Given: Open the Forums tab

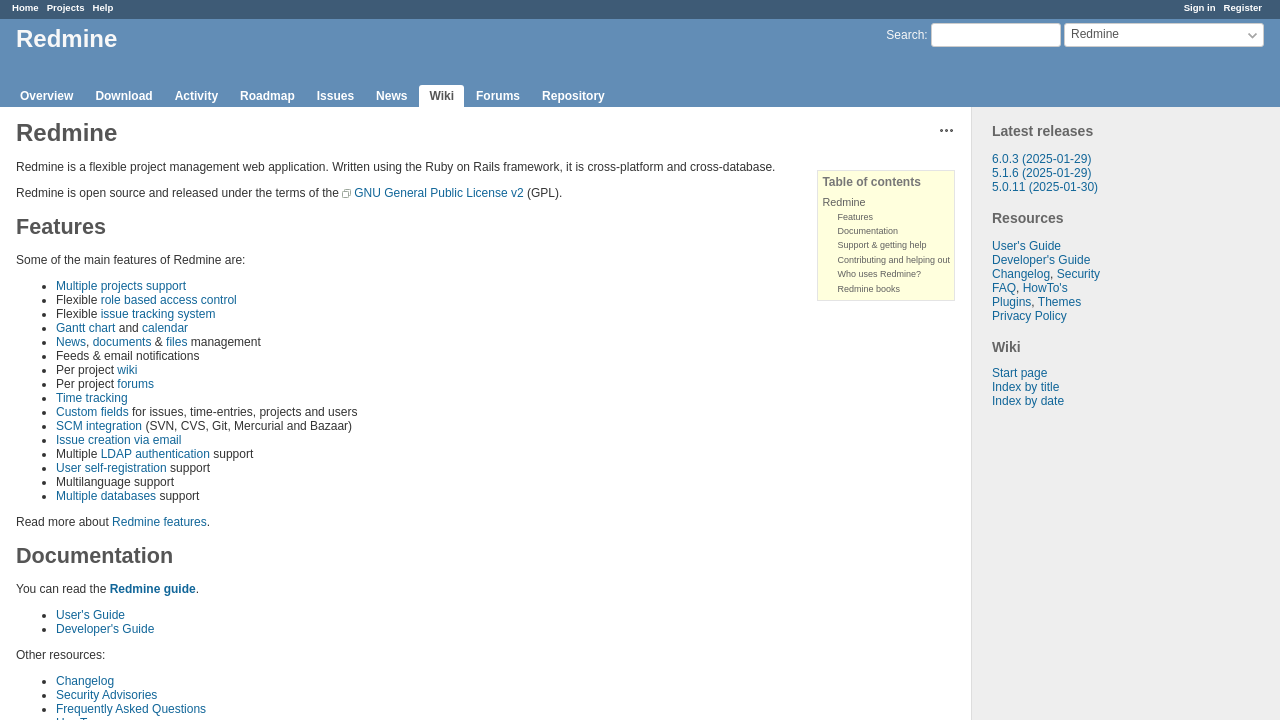Looking at the screenshot, I should coord(498,96).
